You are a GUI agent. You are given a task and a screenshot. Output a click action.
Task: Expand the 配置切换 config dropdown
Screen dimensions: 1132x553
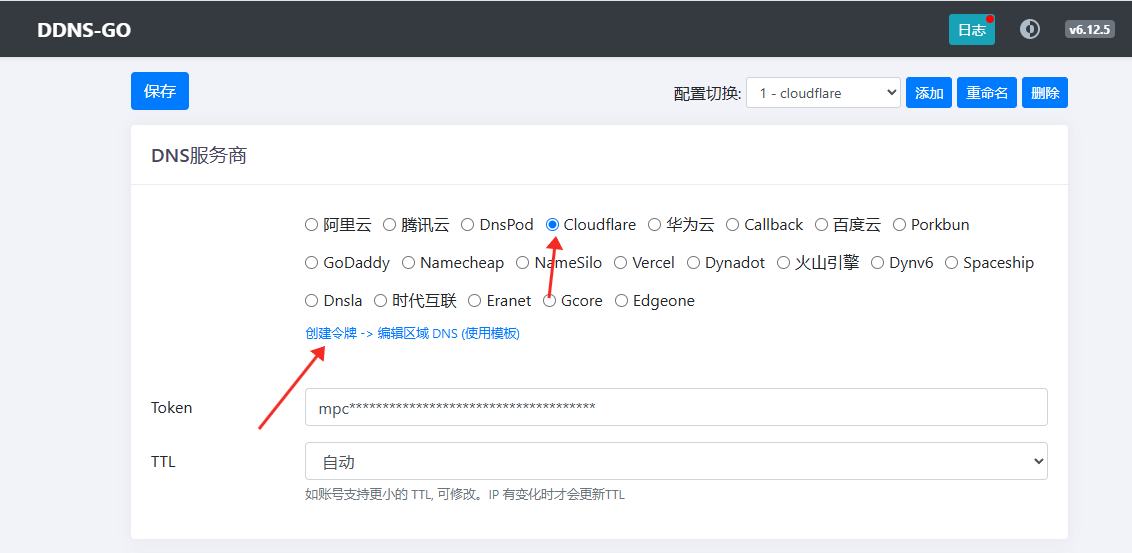[x=823, y=93]
